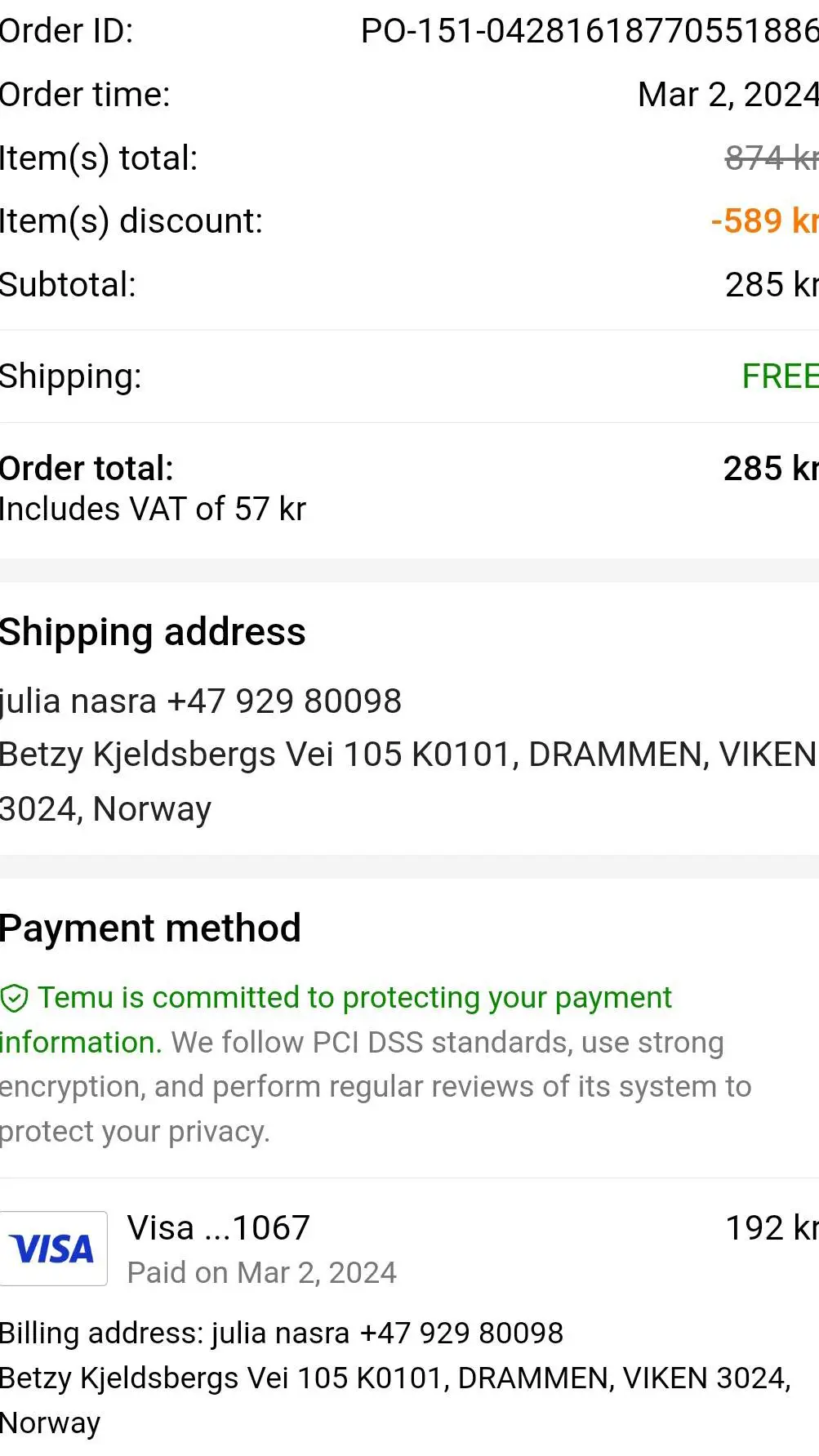Click the Visa card logo

point(54,1249)
